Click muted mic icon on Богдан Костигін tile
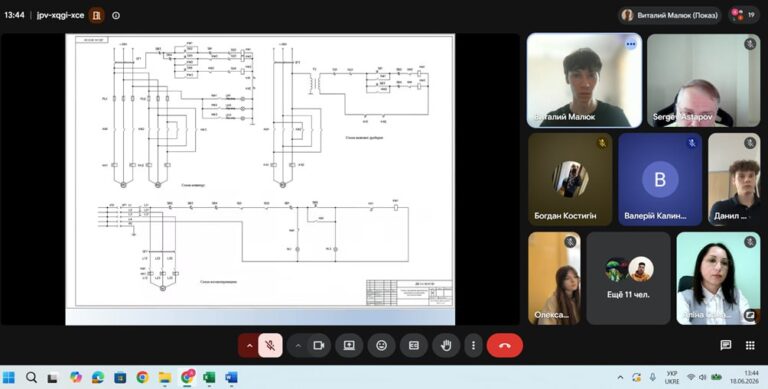The image size is (768, 389). tap(602, 143)
